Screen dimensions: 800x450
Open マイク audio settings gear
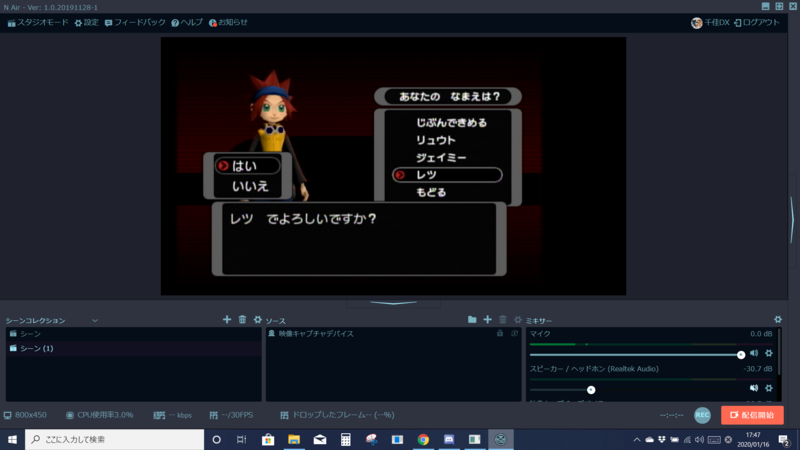pos(769,353)
